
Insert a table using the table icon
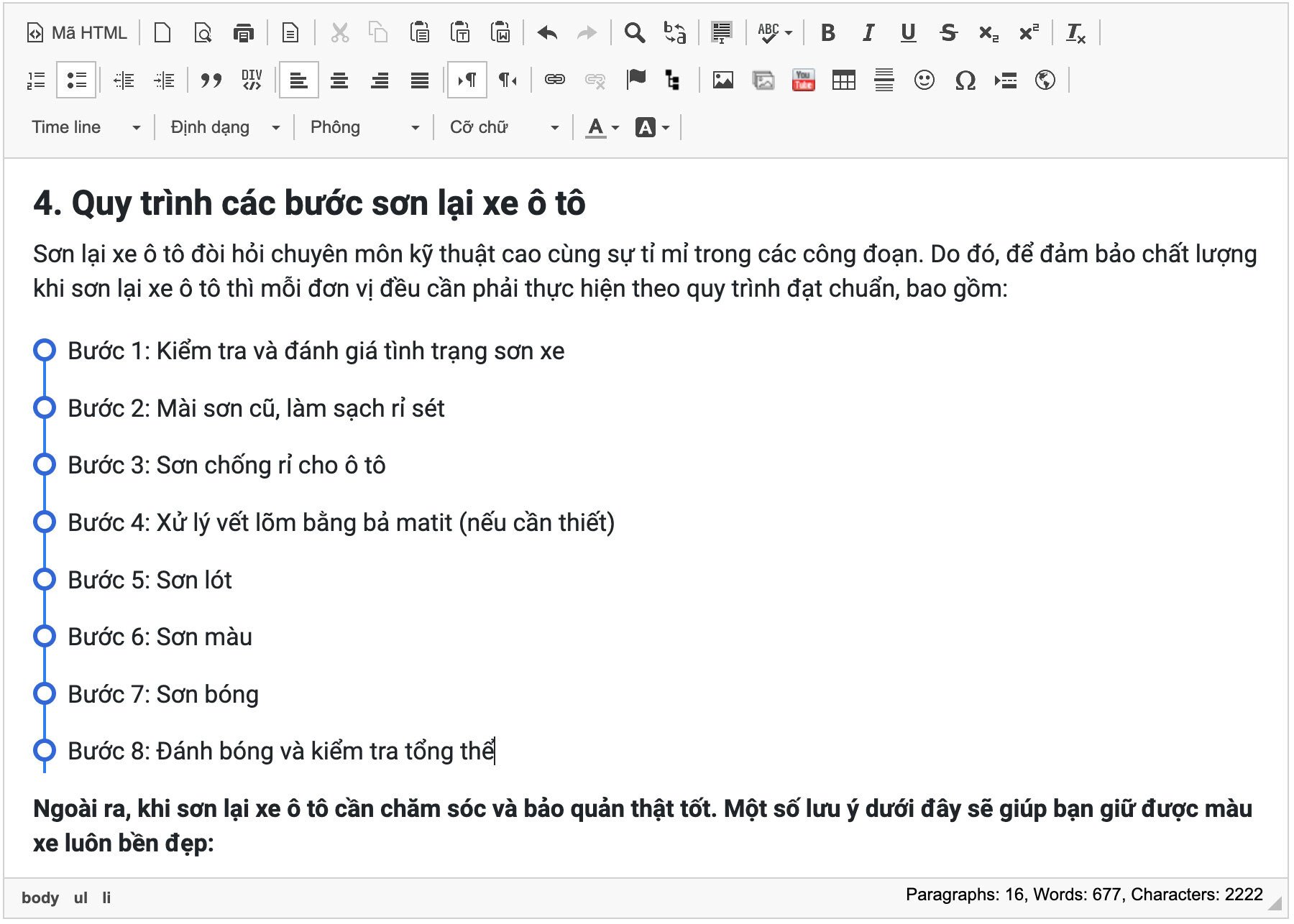click(843, 80)
